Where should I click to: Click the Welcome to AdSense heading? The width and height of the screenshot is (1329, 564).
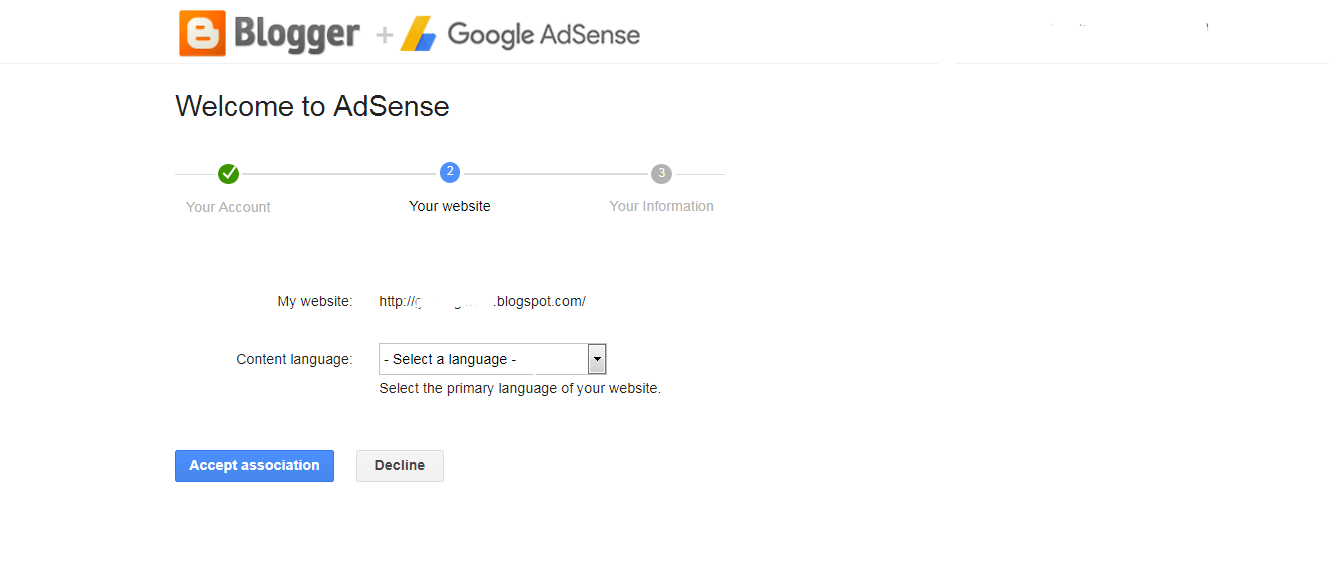click(x=312, y=106)
